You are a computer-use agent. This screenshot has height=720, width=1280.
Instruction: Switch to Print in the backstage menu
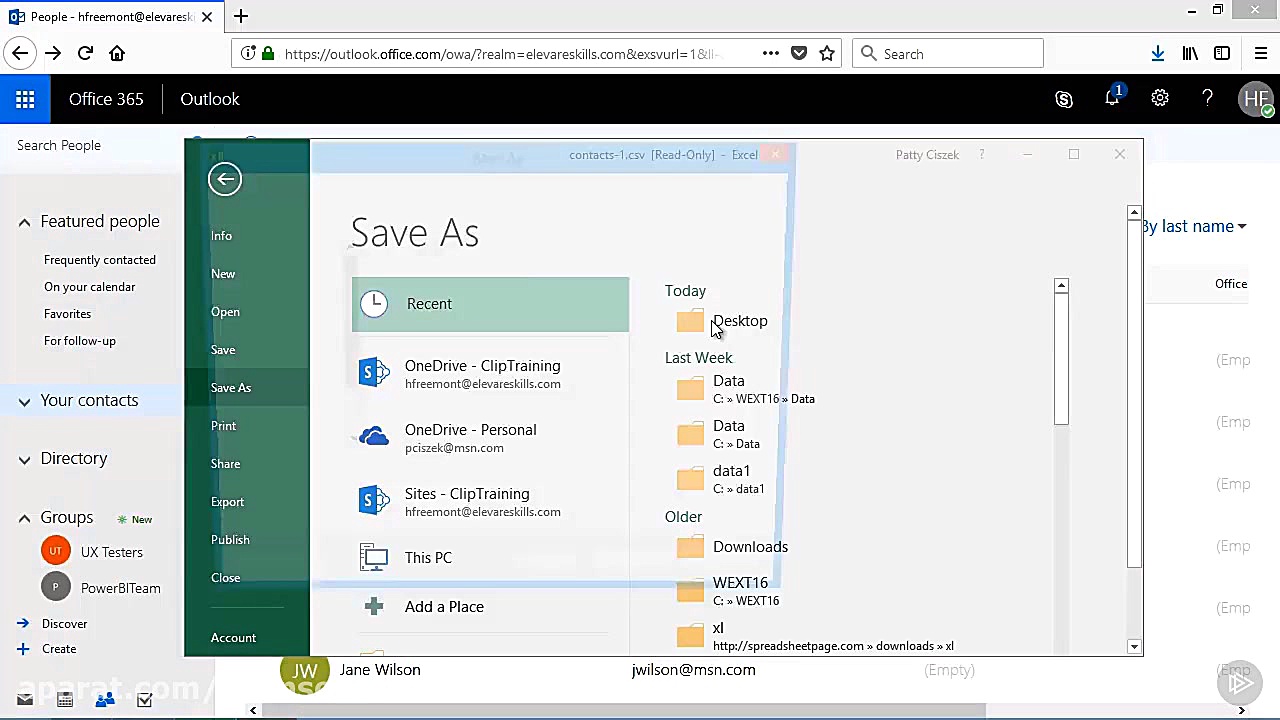coord(223,425)
